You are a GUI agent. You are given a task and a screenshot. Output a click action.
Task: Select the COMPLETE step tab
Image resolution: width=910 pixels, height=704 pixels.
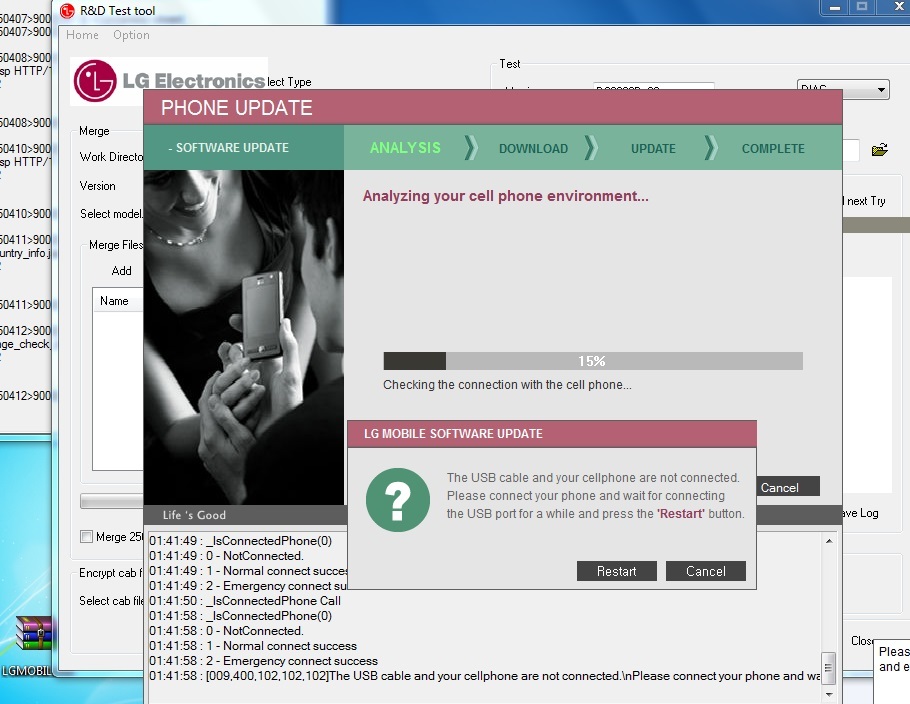[773, 149]
